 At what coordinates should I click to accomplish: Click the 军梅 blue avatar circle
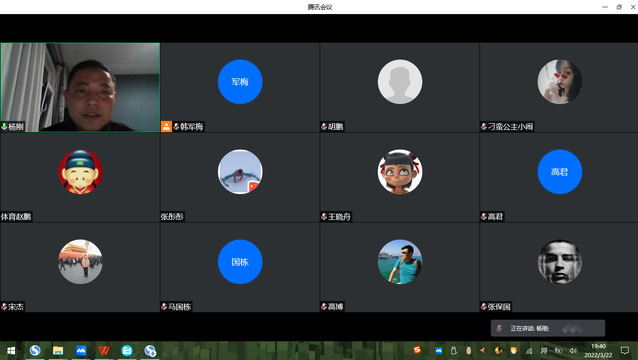(240, 82)
